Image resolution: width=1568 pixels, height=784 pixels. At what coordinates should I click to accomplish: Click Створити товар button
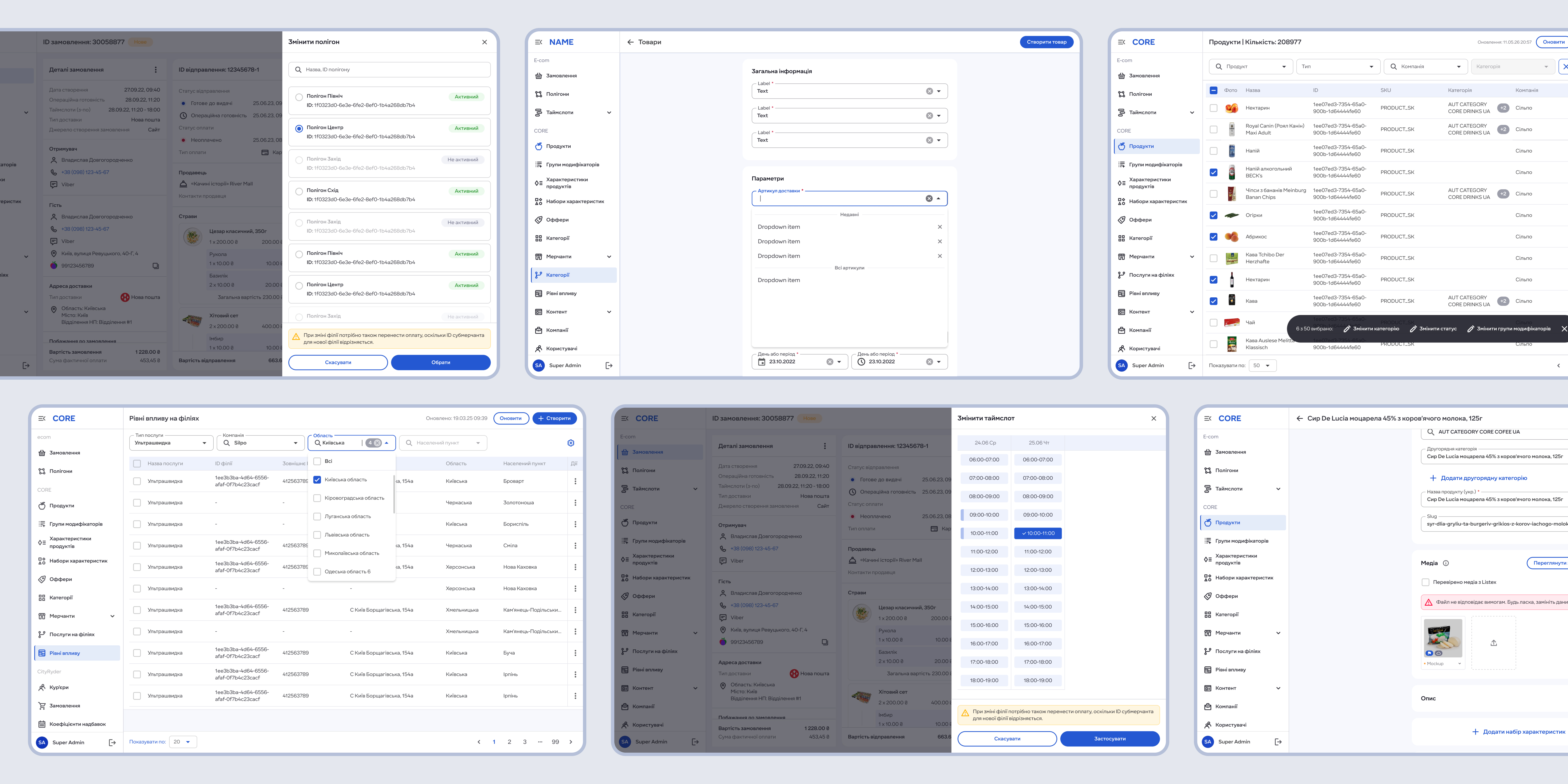coord(1046,42)
